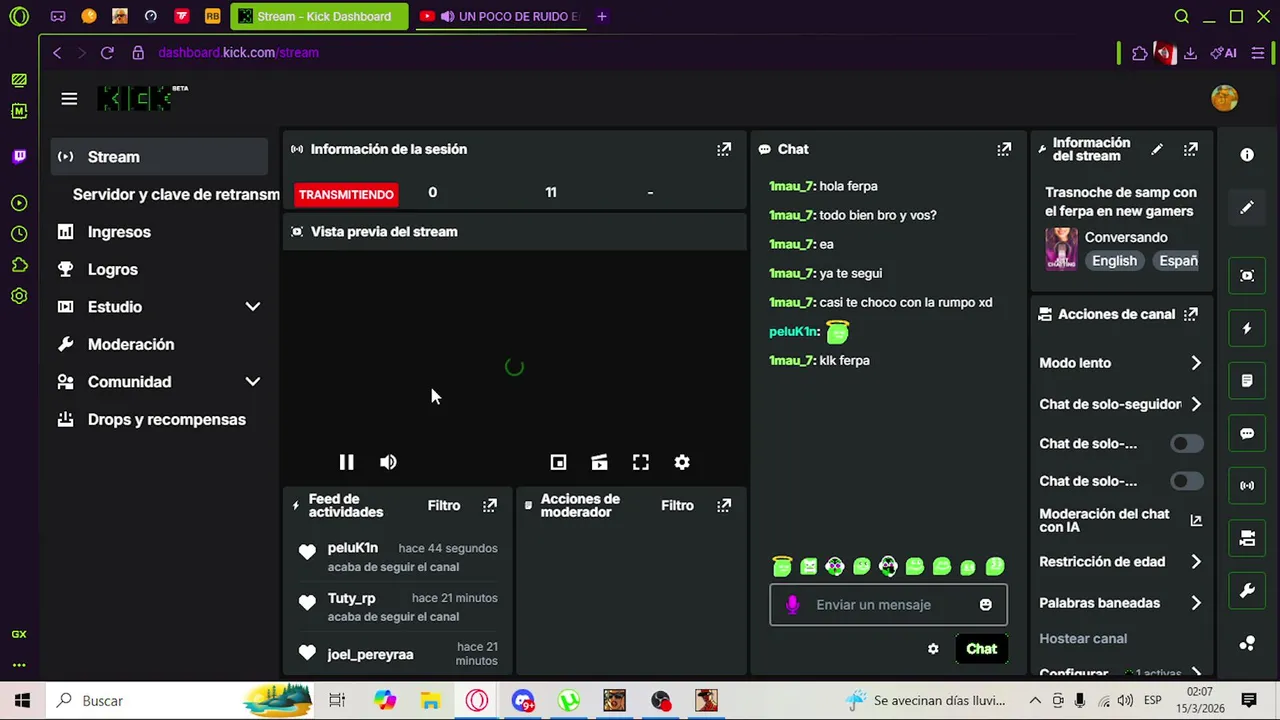Pop out the Información de la sesión panel
Screen dimensions: 1280x720
coord(724,149)
